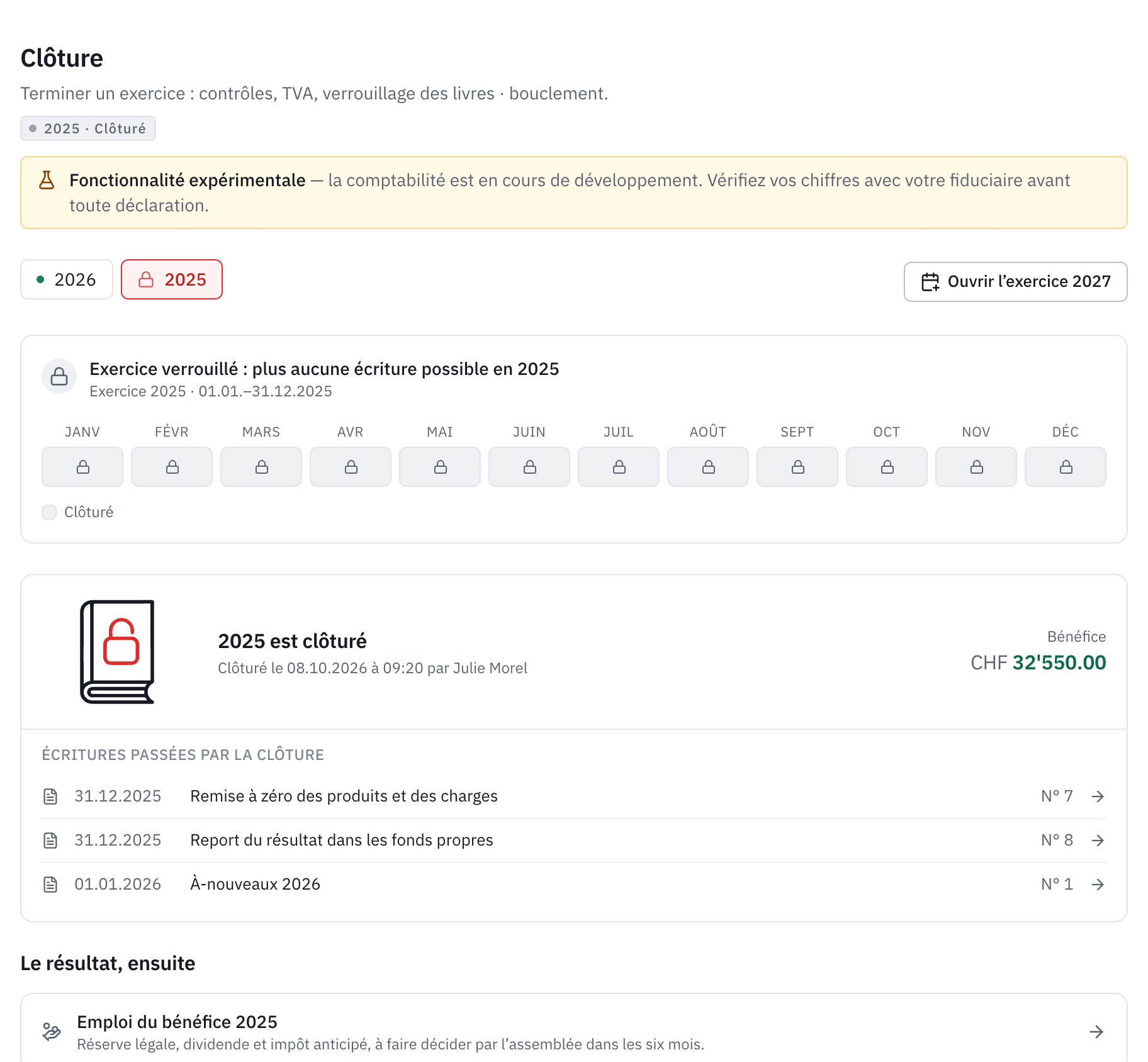The width and height of the screenshot is (1148, 1062).
Task: Click the locked FÉVR month cell
Action: click(172, 467)
